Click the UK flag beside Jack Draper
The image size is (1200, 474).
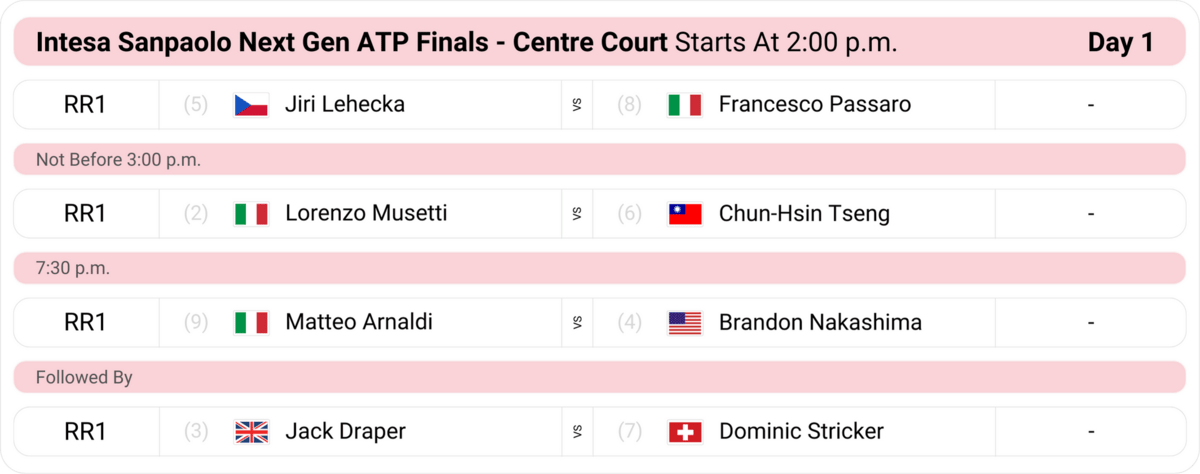[251, 432]
